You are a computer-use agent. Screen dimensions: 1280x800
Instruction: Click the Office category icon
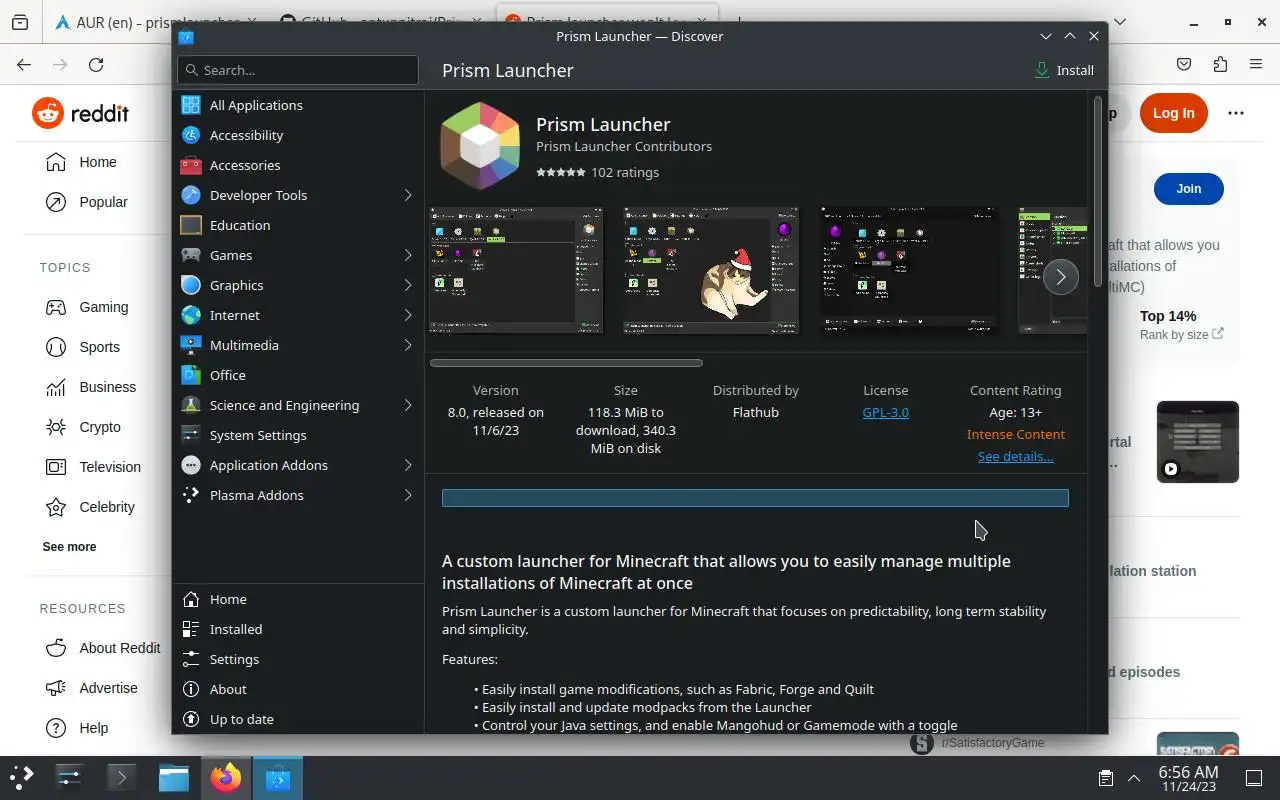tap(191, 375)
